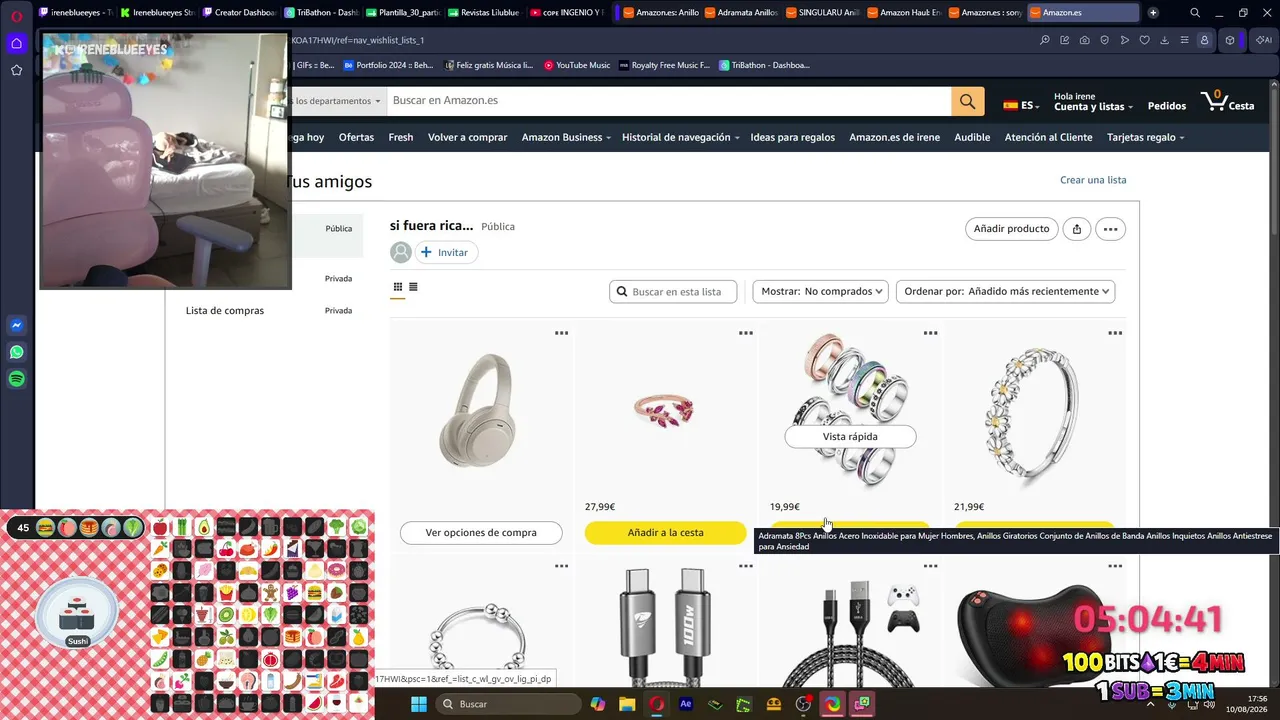Open the Atención al Cliente link
1280x720 pixels.
point(1048,137)
